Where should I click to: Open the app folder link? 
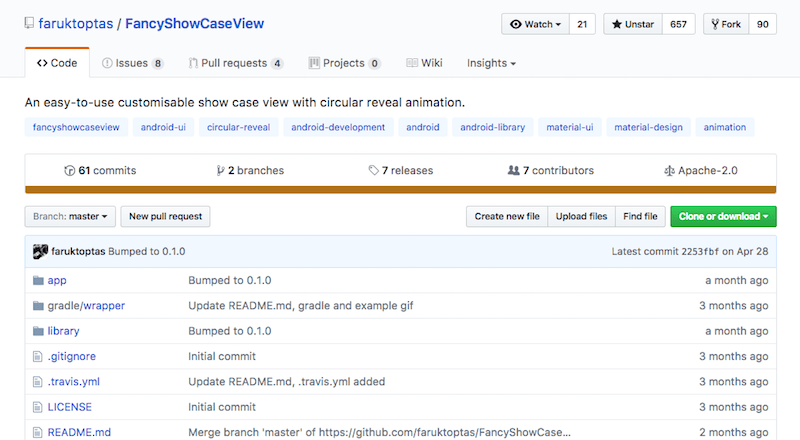[x=57, y=280]
